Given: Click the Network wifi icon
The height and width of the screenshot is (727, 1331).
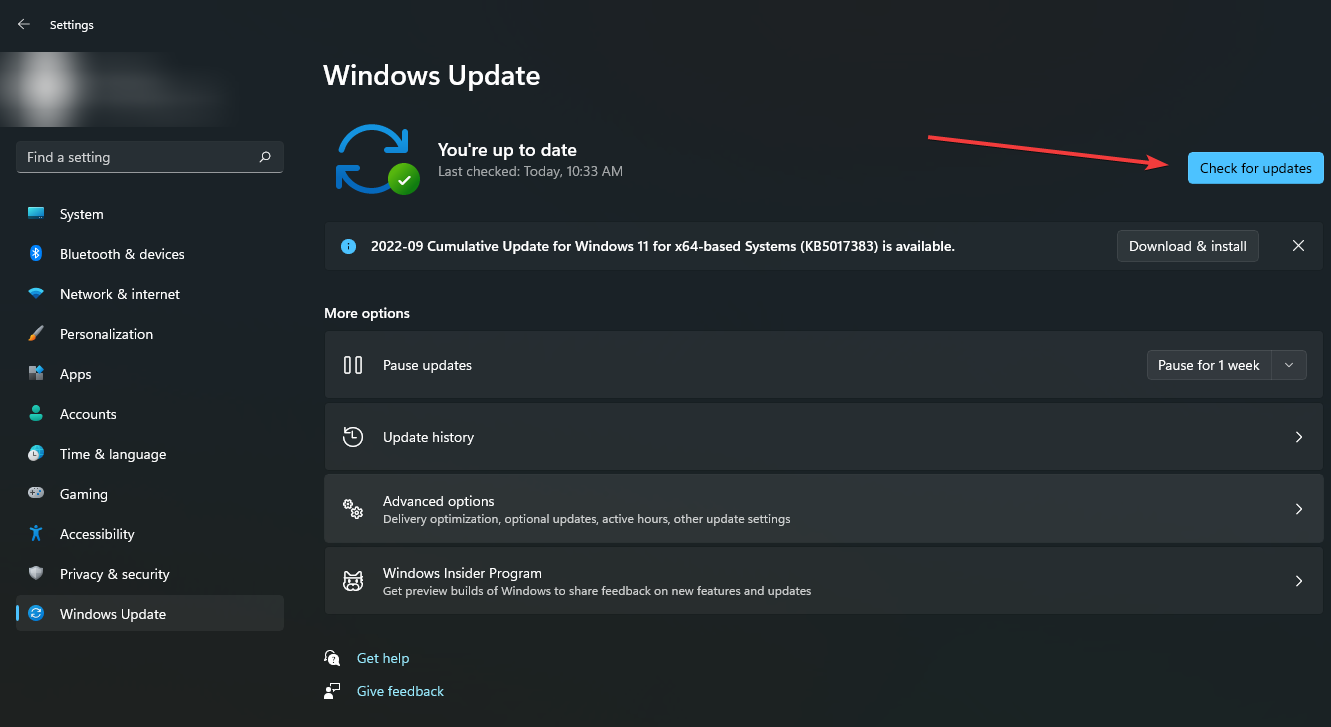Looking at the screenshot, I should [36, 294].
